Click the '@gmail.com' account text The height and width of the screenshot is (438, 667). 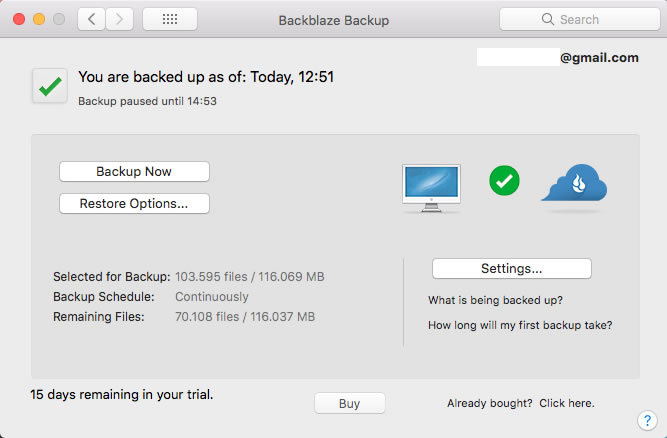(x=599, y=57)
